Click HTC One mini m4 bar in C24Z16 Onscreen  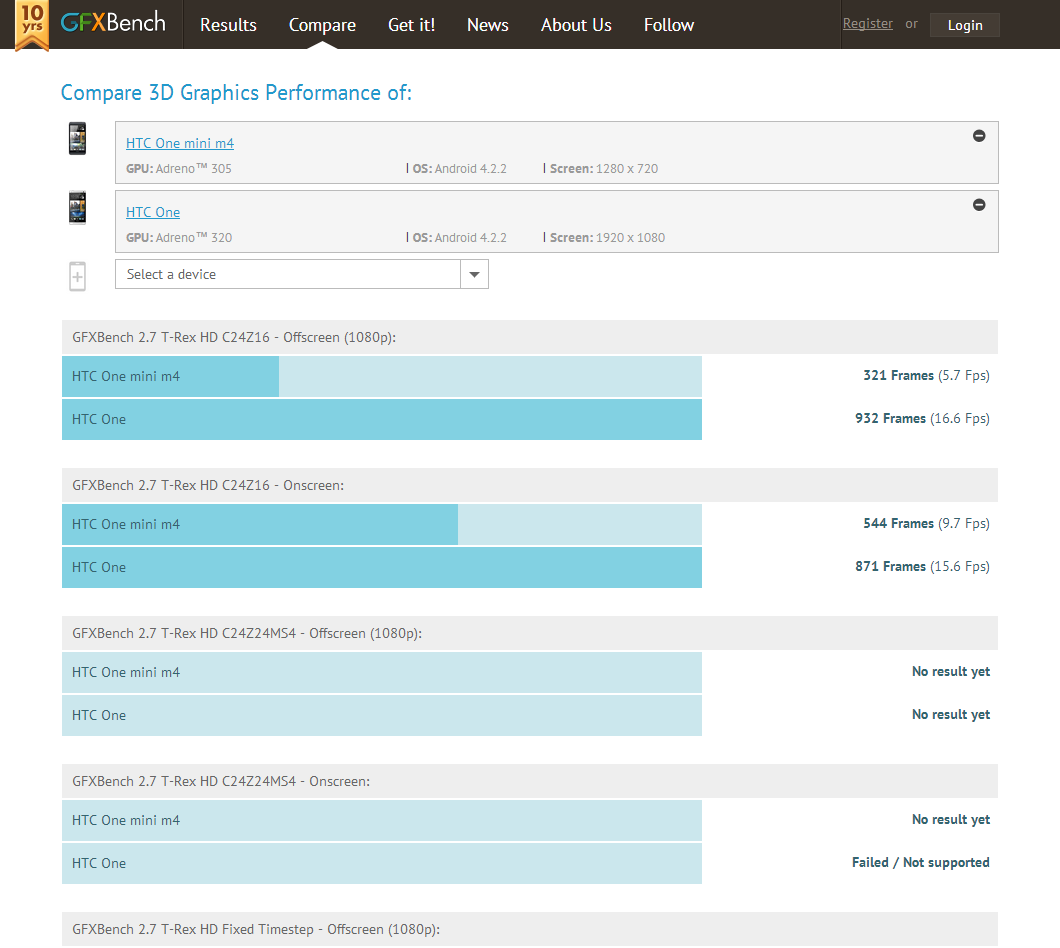pyautogui.click(x=382, y=525)
